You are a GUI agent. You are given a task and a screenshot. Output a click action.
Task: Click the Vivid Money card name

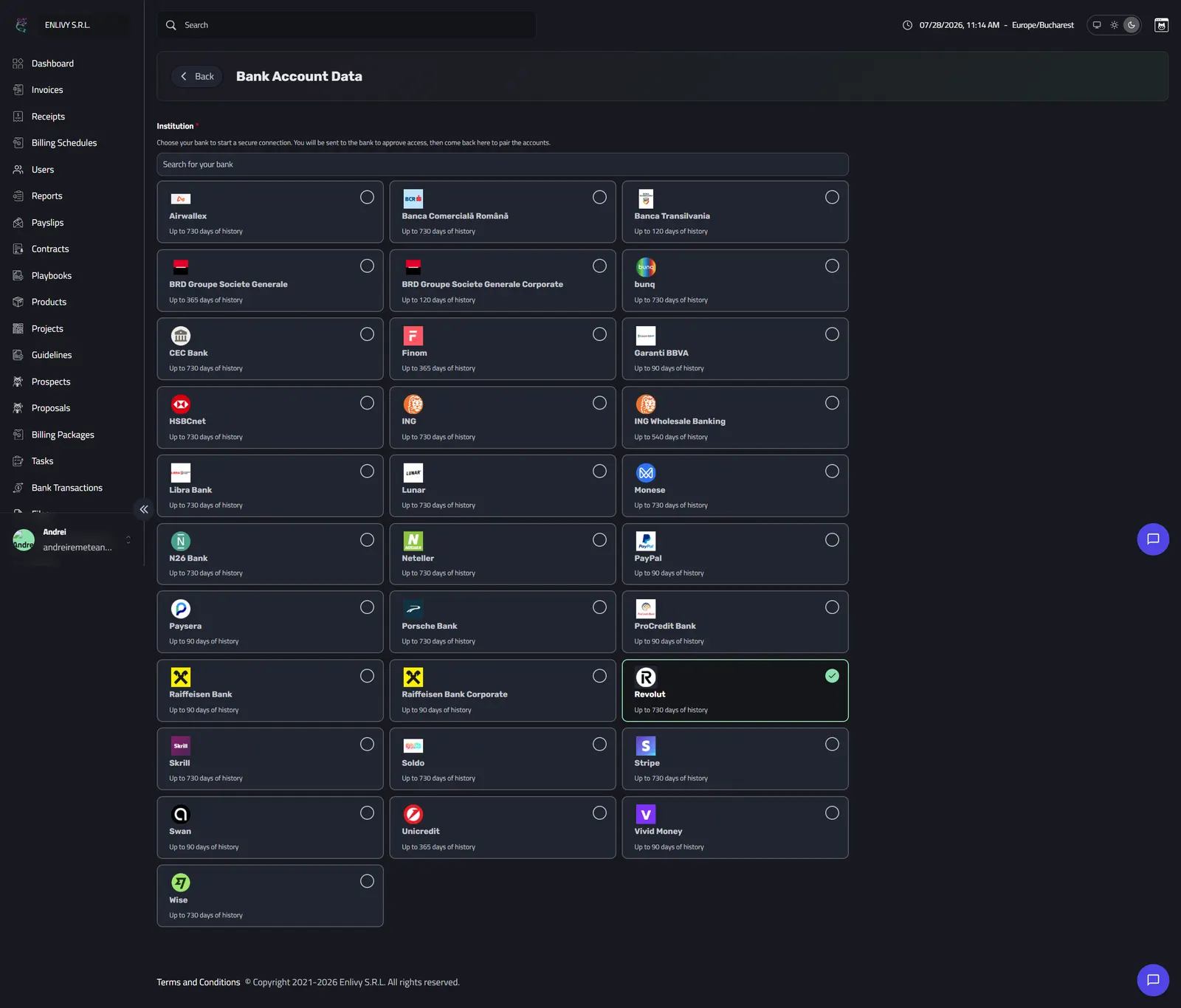(658, 832)
